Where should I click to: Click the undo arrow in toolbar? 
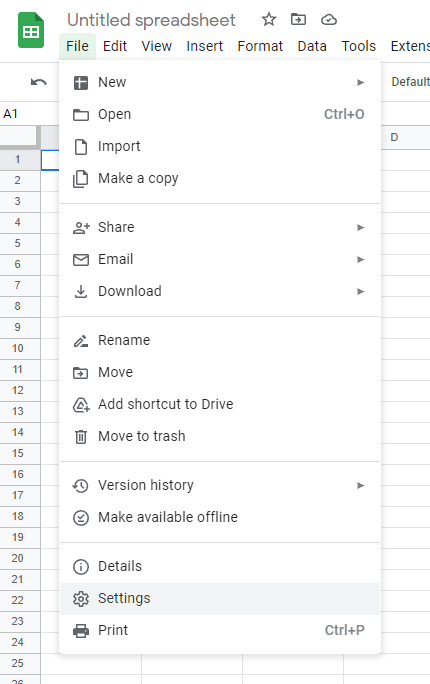(39, 82)
